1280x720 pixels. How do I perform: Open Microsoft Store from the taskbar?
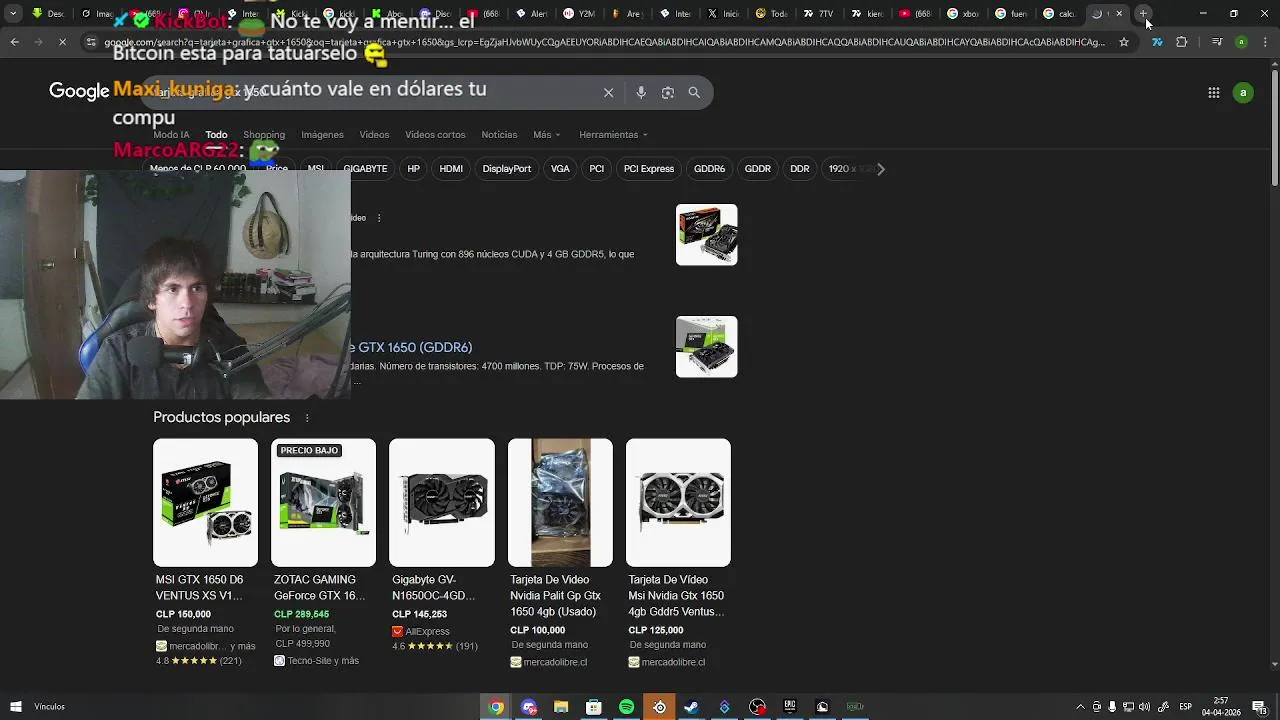tap(594, 707)
